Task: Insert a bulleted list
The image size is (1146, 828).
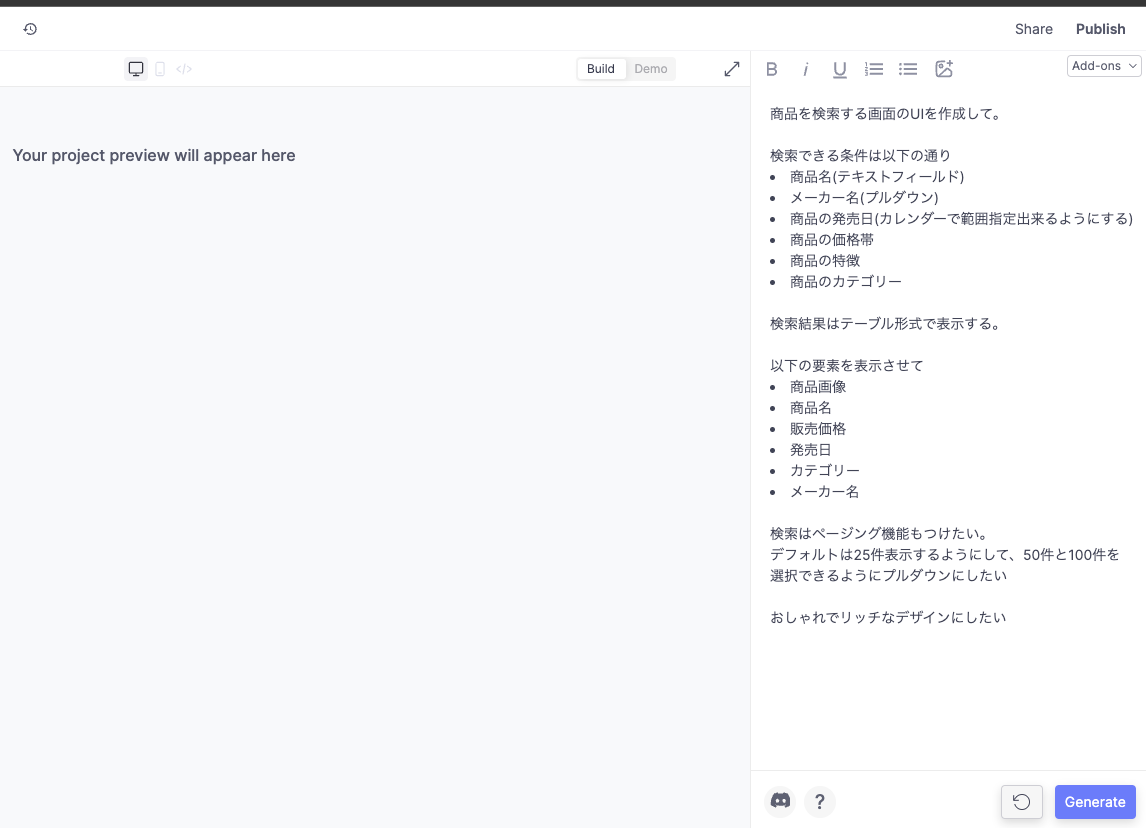Action: [908, 69]
